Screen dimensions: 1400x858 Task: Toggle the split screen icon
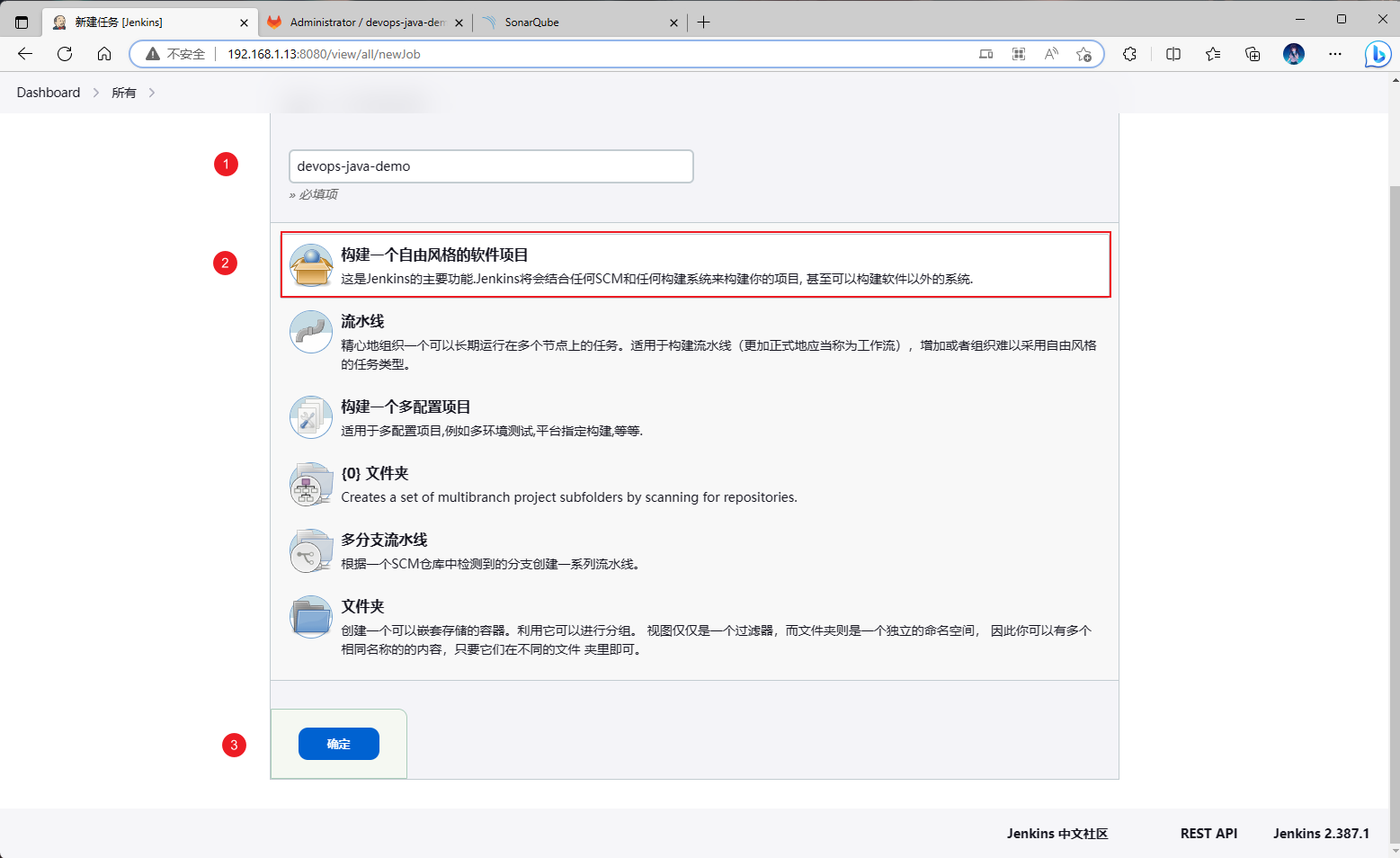coord(1173,54)
